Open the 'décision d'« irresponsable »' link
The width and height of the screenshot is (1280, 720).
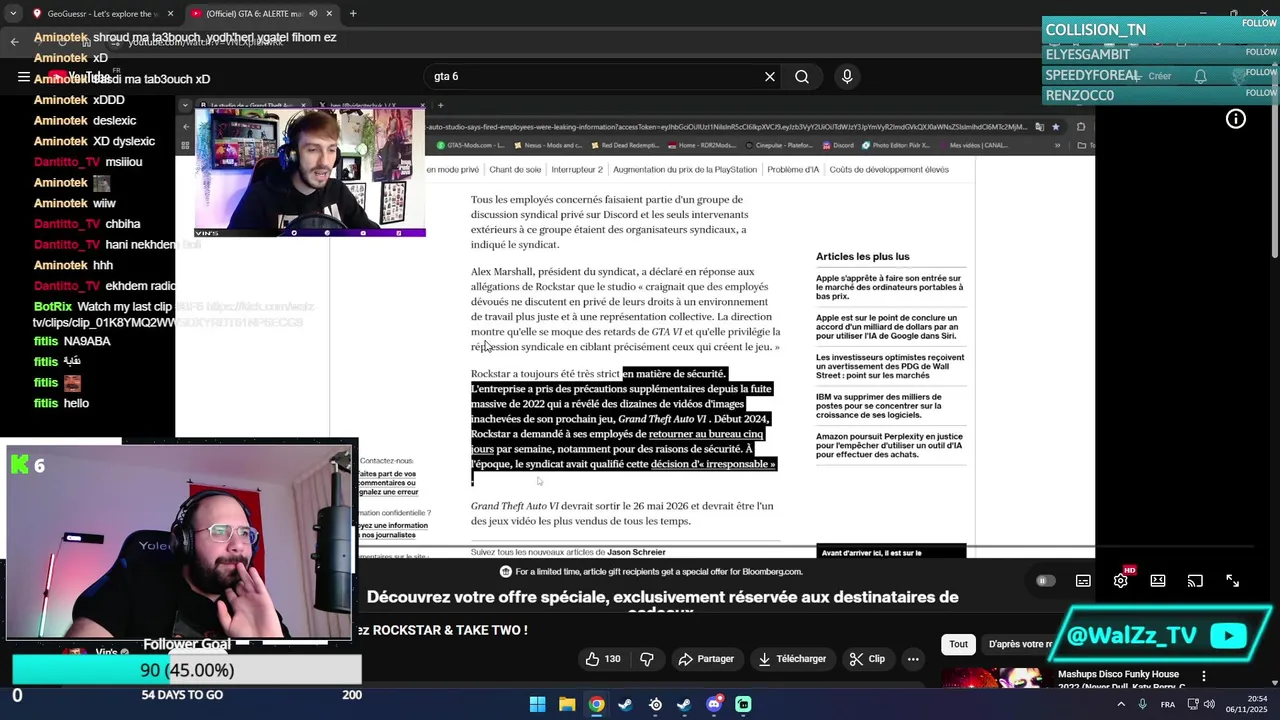coord(713,464)
